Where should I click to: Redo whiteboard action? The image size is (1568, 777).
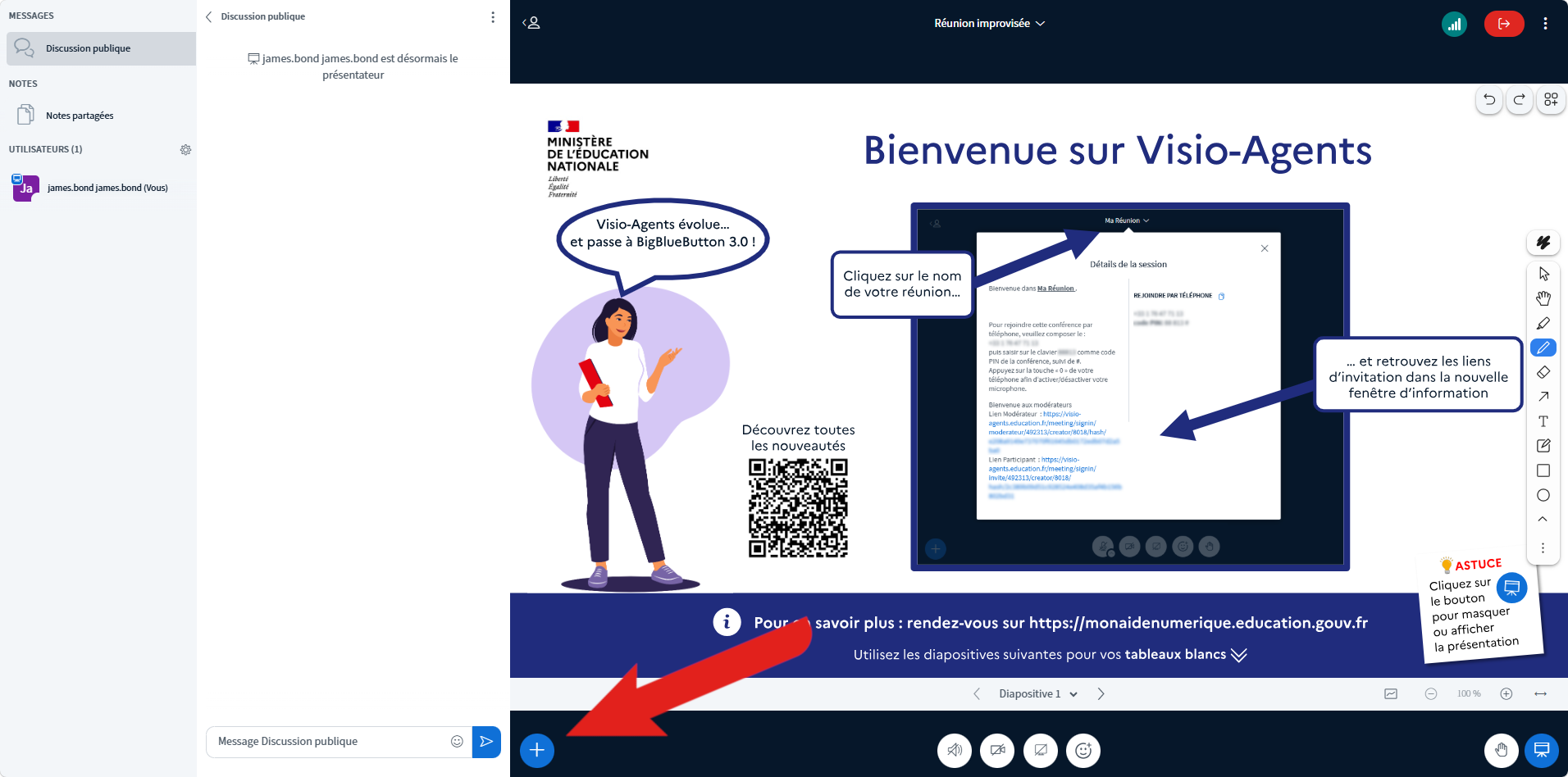pyautogui.click(x=1519, y=99)
